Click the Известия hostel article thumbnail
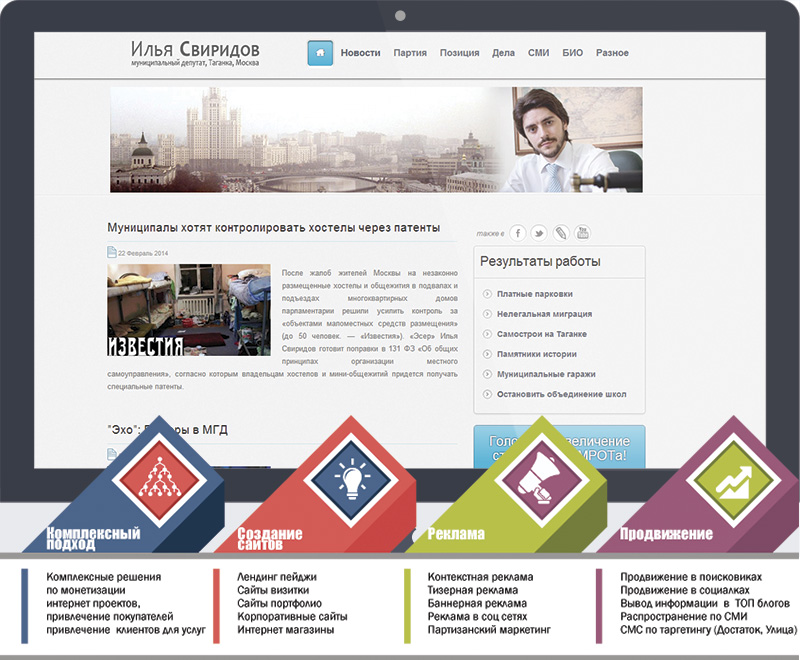This screenshot has height=660, width=800. (189, 310)
